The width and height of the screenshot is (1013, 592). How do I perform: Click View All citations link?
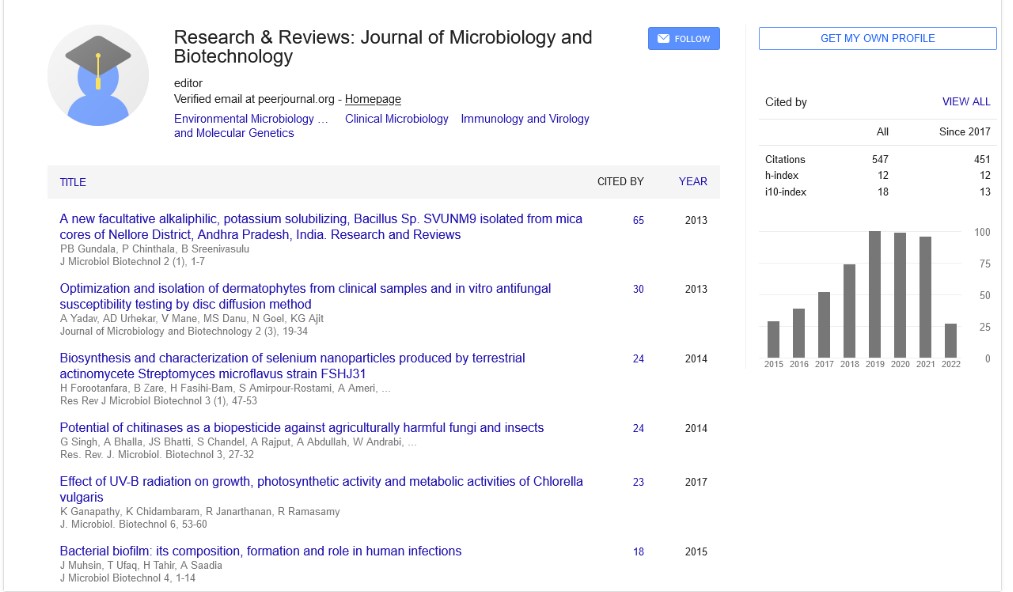pyautogui.click(x=965, y=102)
